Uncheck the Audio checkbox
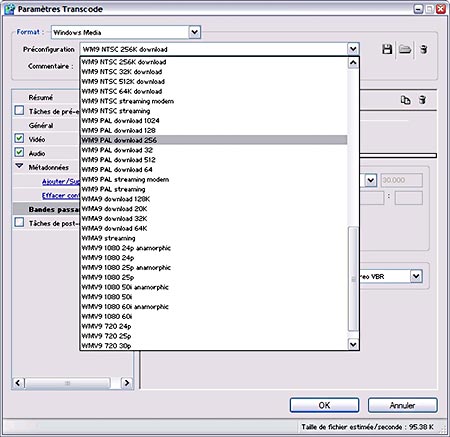 (19, 152)
